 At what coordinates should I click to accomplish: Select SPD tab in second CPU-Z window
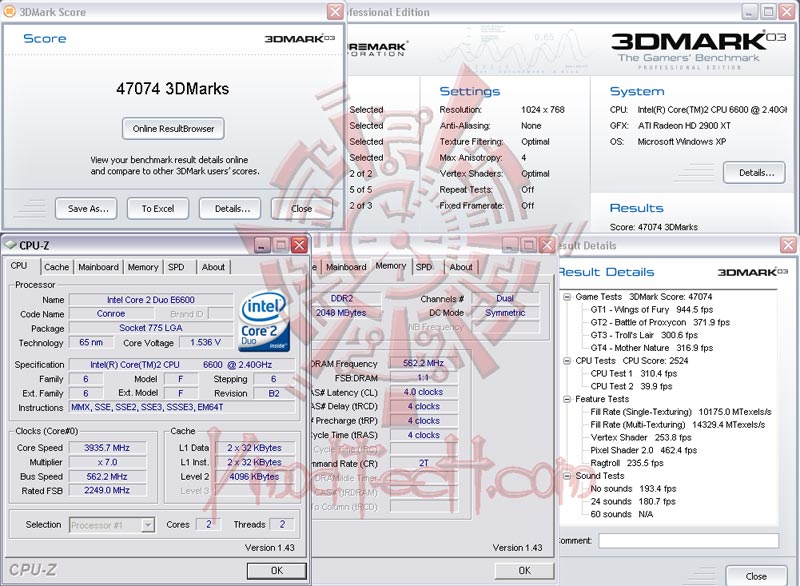click(x=423, y=267)
